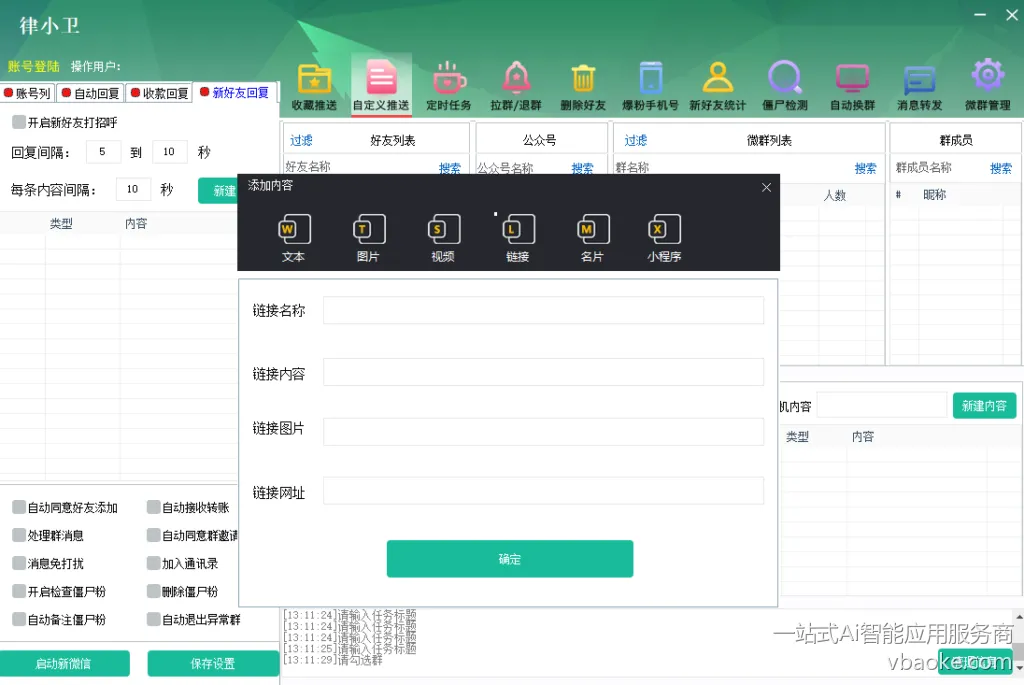Click the reply interval minimum field showing 5
Image resolution: width=1024 pixels, height=685 pixels.
[103, 151]
